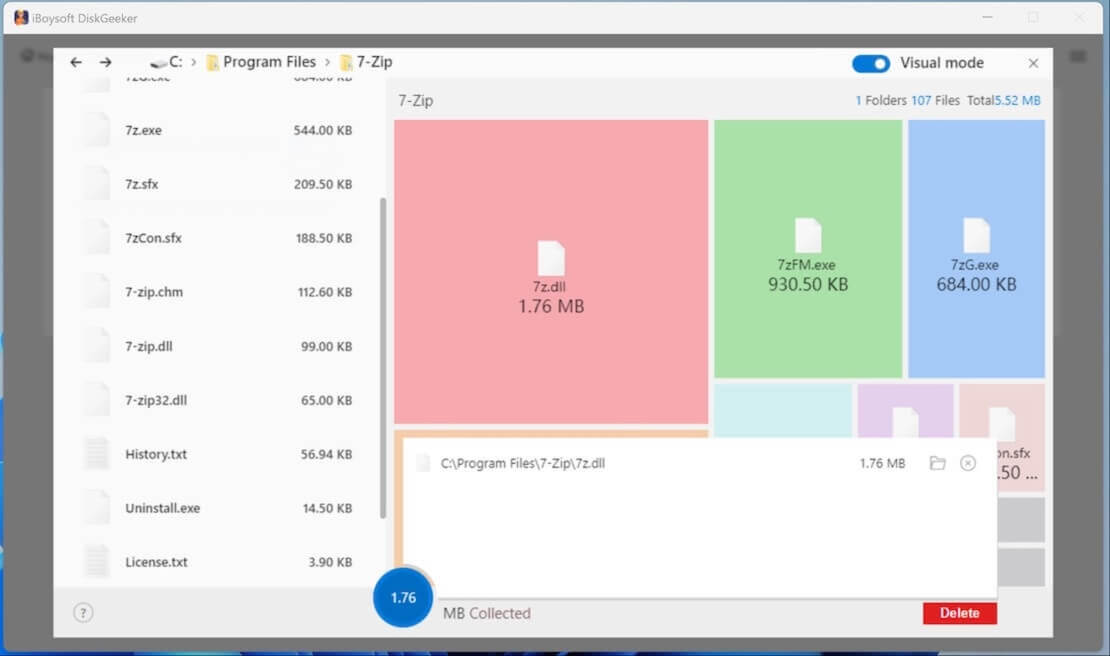Select the 7zFM.exe green tile
Screen dimensions: 1110x656
pos(806,250)
